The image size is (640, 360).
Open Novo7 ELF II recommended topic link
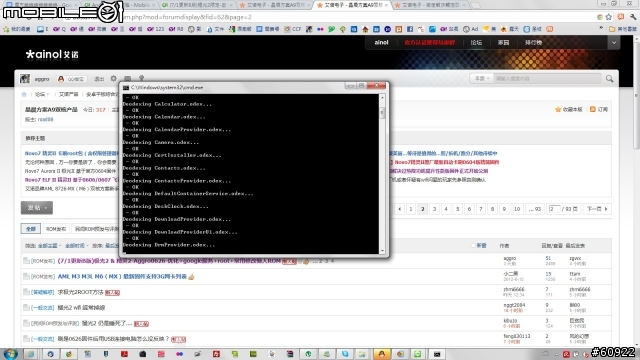pyautogui.click(x=71, y=180)
